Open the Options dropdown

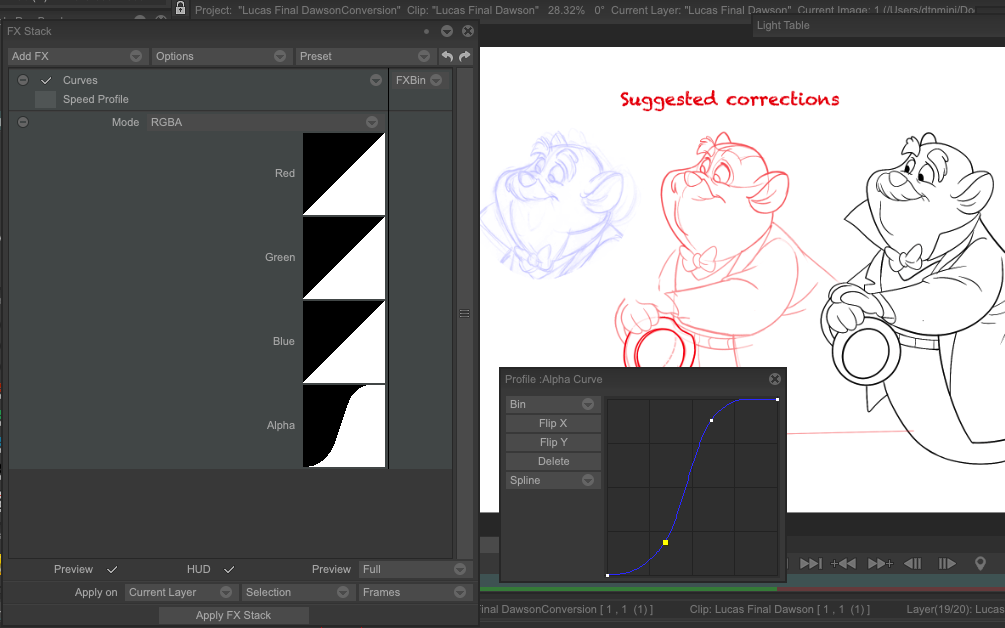(221, 56)
